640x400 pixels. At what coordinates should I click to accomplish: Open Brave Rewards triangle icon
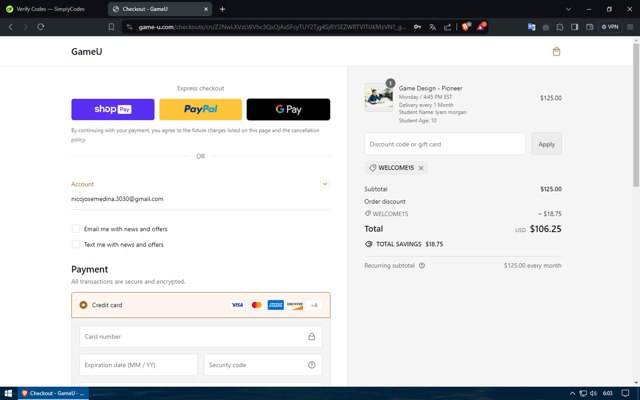point(481,27)
